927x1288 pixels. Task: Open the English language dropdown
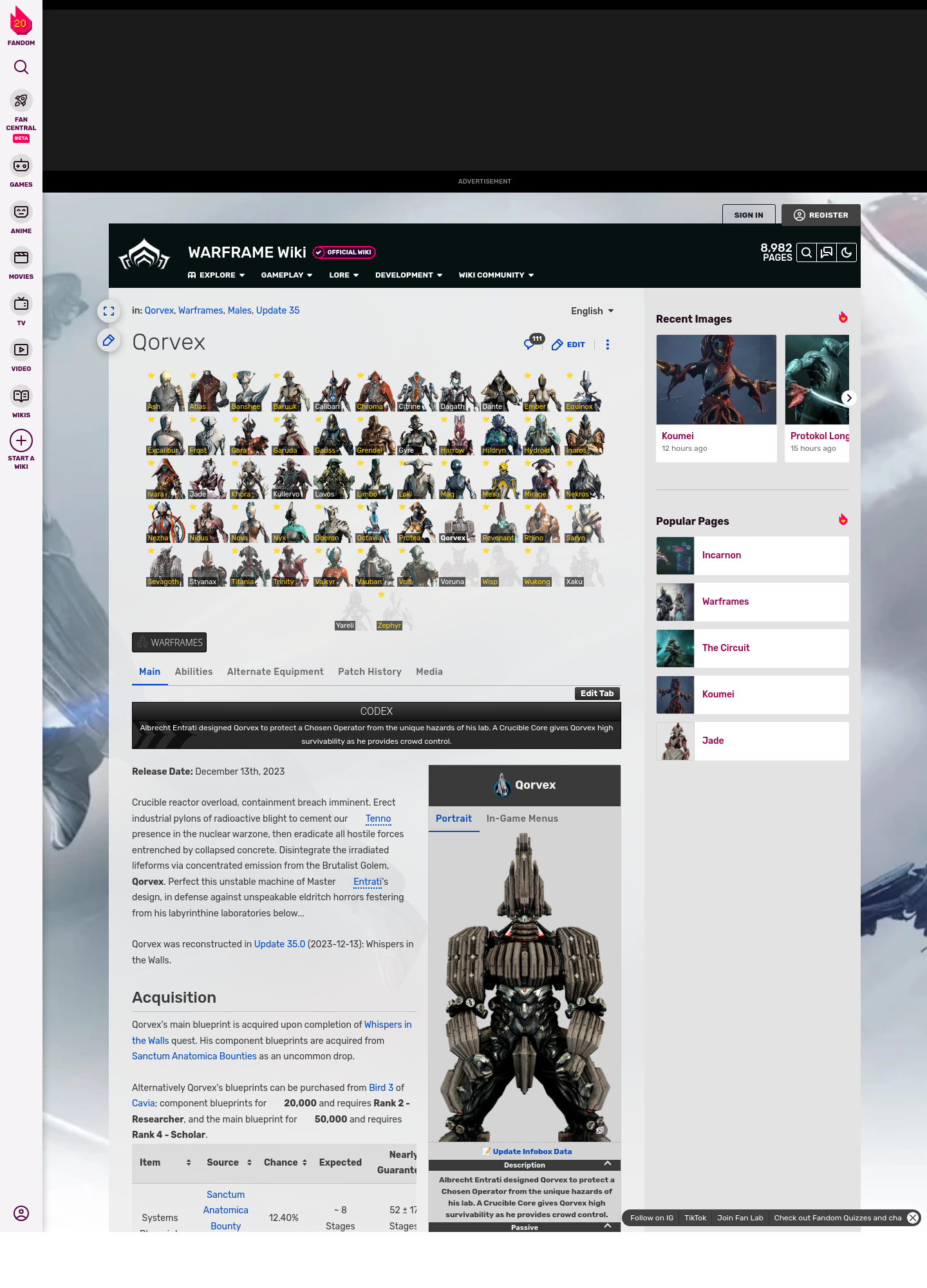[x=592, y=311]
